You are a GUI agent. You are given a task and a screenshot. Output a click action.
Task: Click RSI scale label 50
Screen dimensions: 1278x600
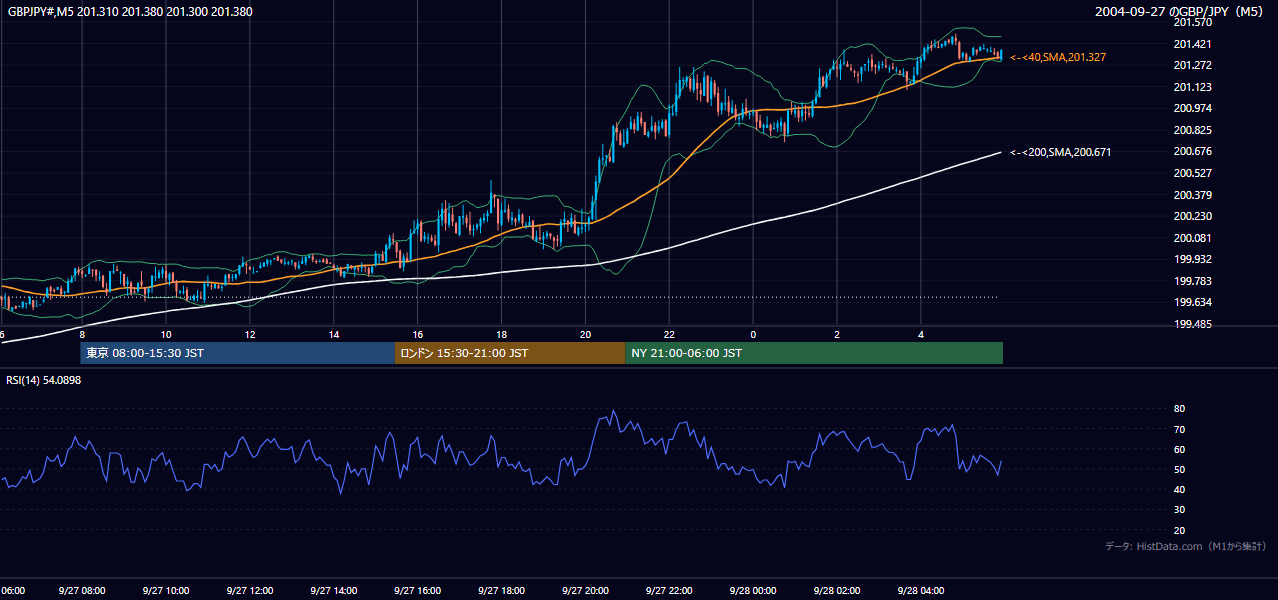pos(1179,469)
